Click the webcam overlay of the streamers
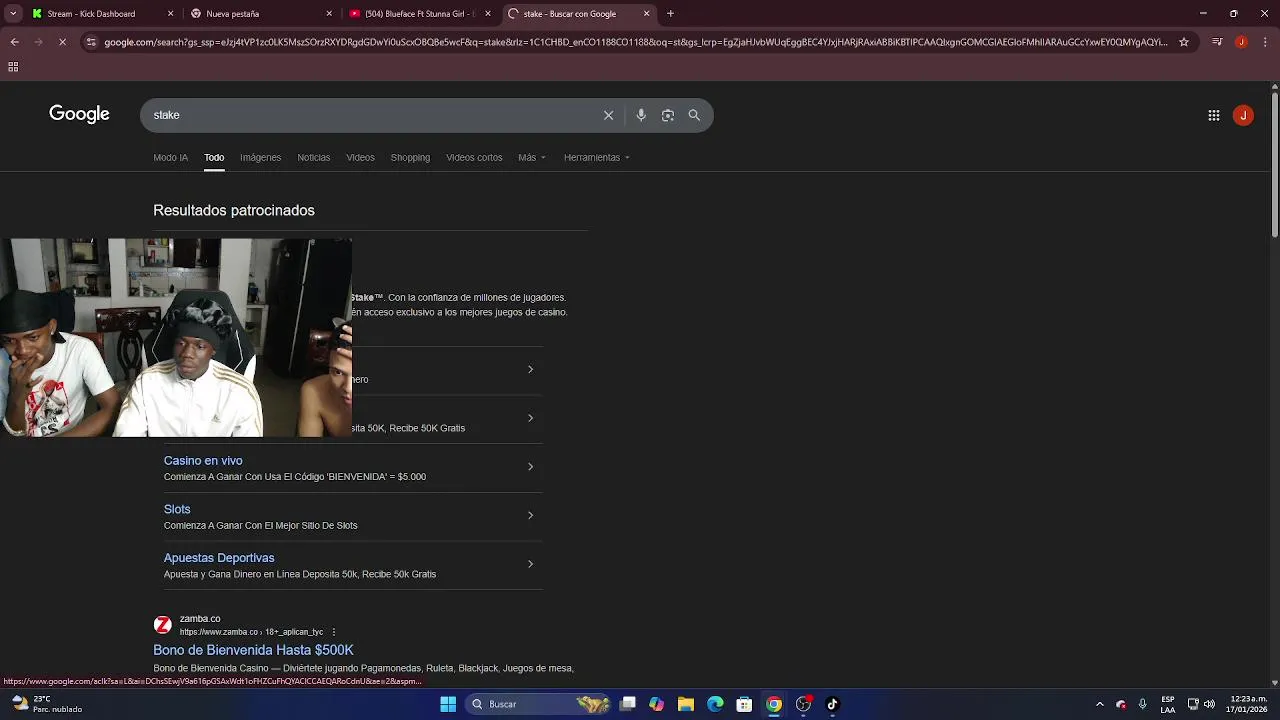1280x720 pixels. (x=176, y=337)
